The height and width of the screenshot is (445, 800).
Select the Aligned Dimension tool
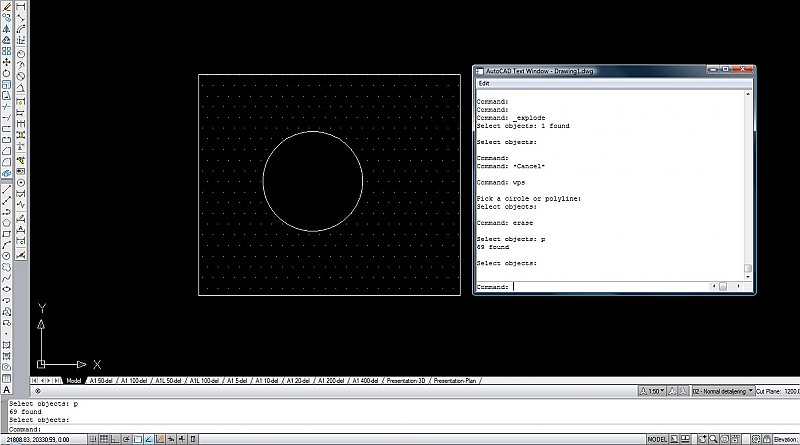(x=20, y=18)
